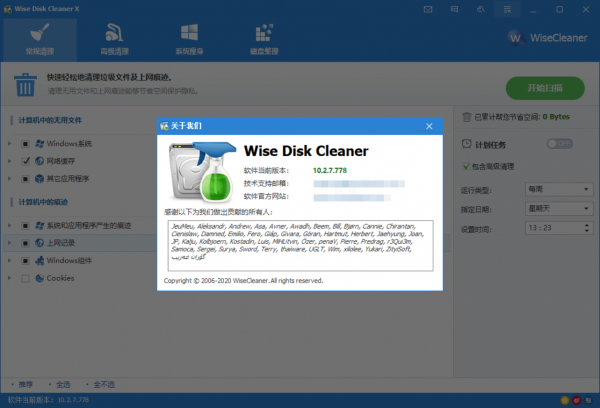The width and height of the screenshot is (600, 408).
Task: Click the 软件当前版本 status bar text
Action: (x=48, y=400)
